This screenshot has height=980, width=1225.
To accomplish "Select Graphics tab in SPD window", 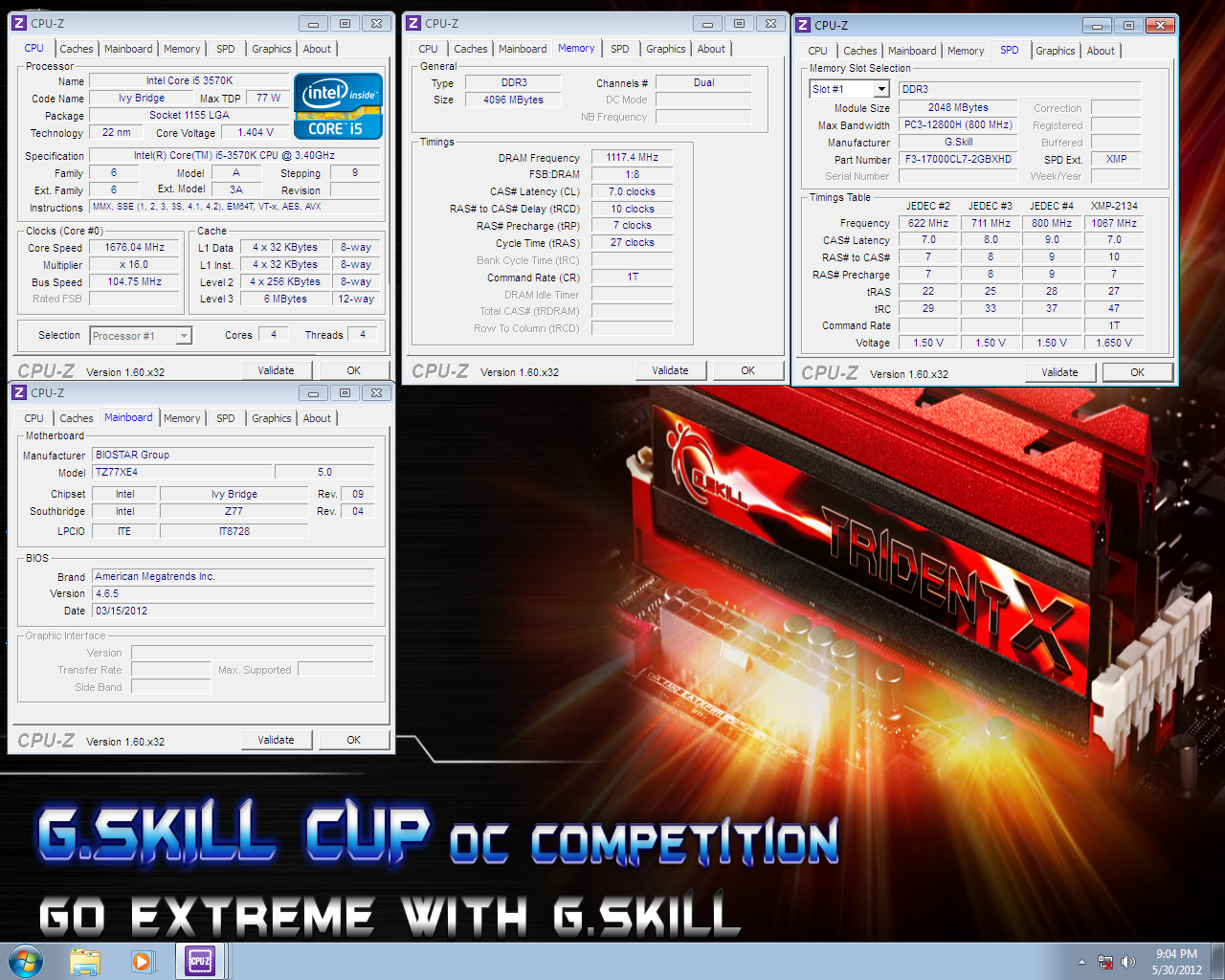I will point(1056,51).
